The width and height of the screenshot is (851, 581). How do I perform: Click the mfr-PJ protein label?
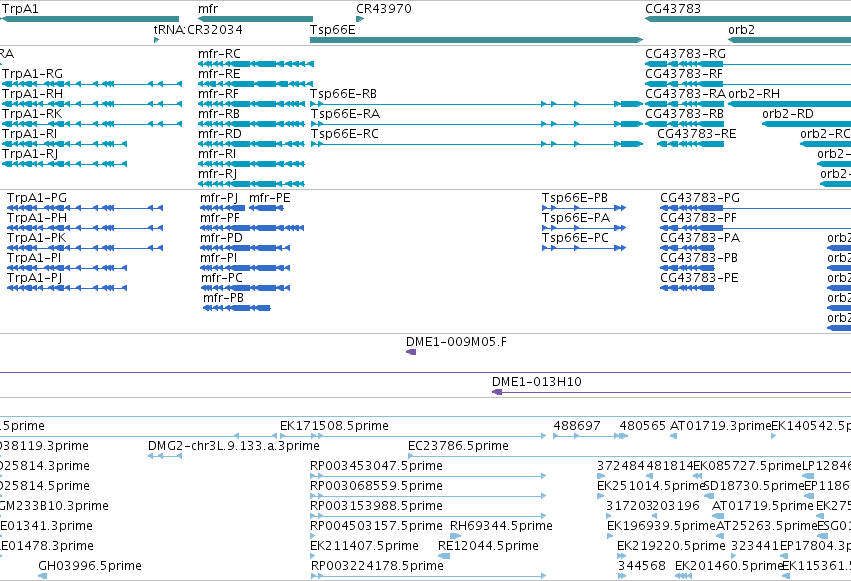219,197
